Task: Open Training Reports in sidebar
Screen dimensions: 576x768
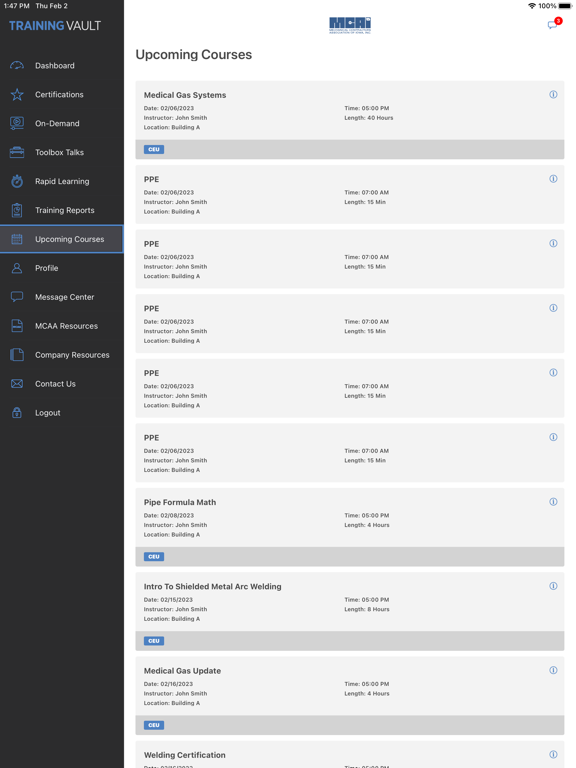Action: pyautogui.click(x=62, y=210)
